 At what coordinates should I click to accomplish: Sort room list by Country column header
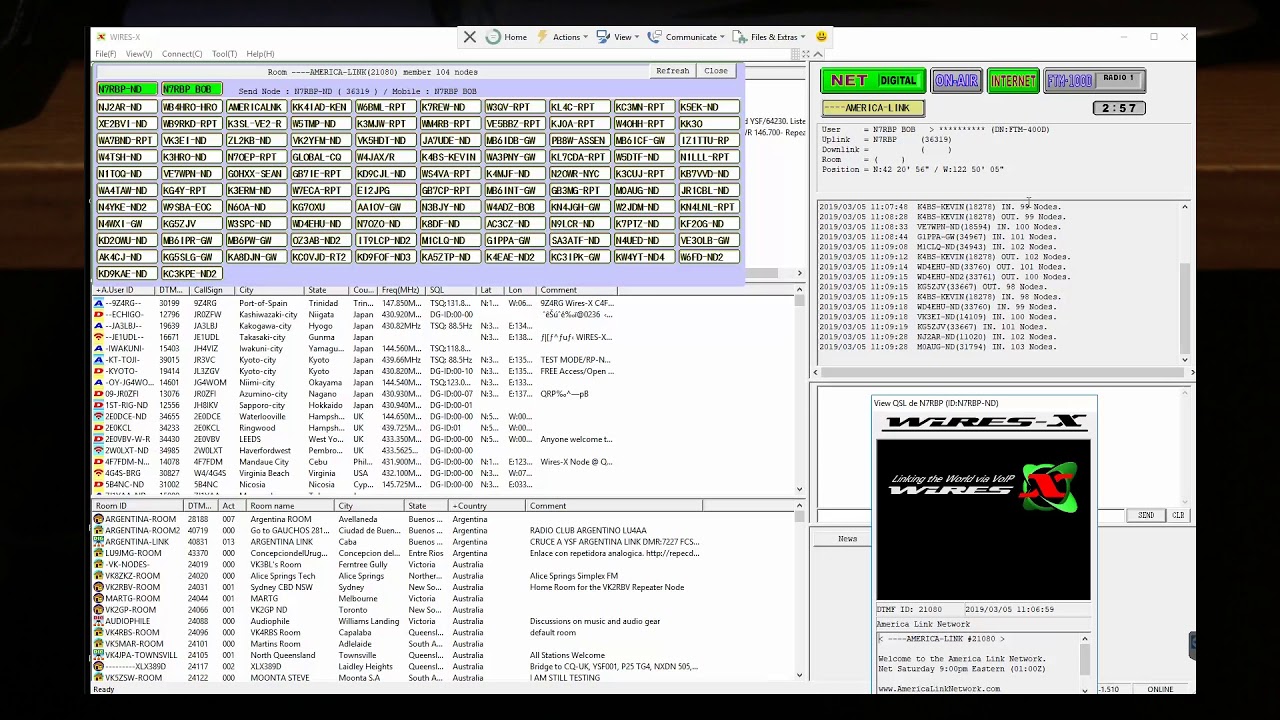tap(487, 506)
